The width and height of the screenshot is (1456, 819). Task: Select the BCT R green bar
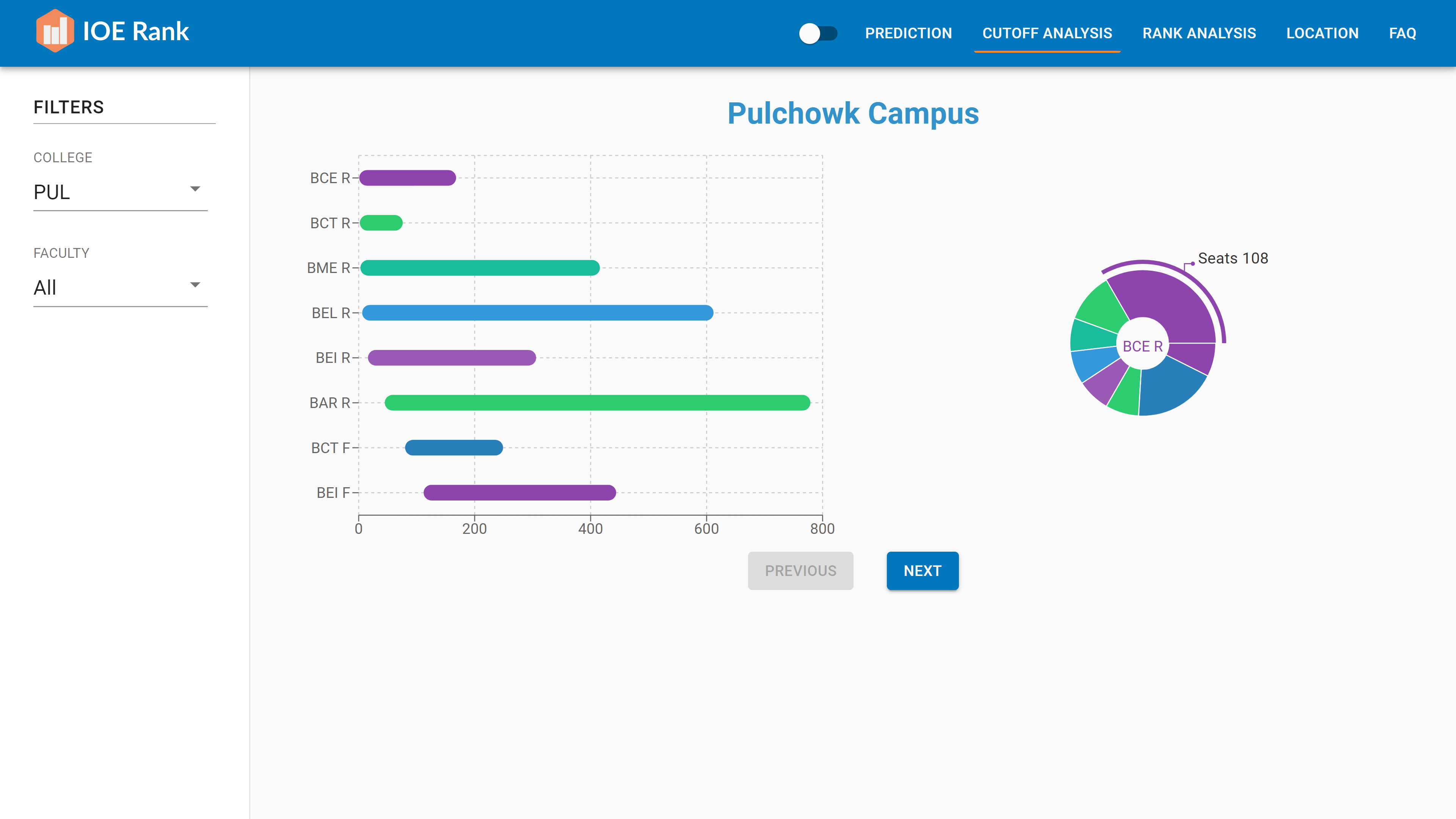coord(381,223)
